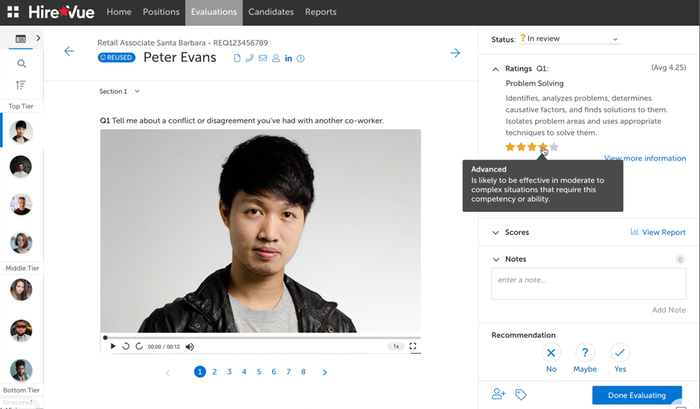This screenshot has width=700, height=409.
Task: Click the sort order icon in sidebar
Action: 21,85
